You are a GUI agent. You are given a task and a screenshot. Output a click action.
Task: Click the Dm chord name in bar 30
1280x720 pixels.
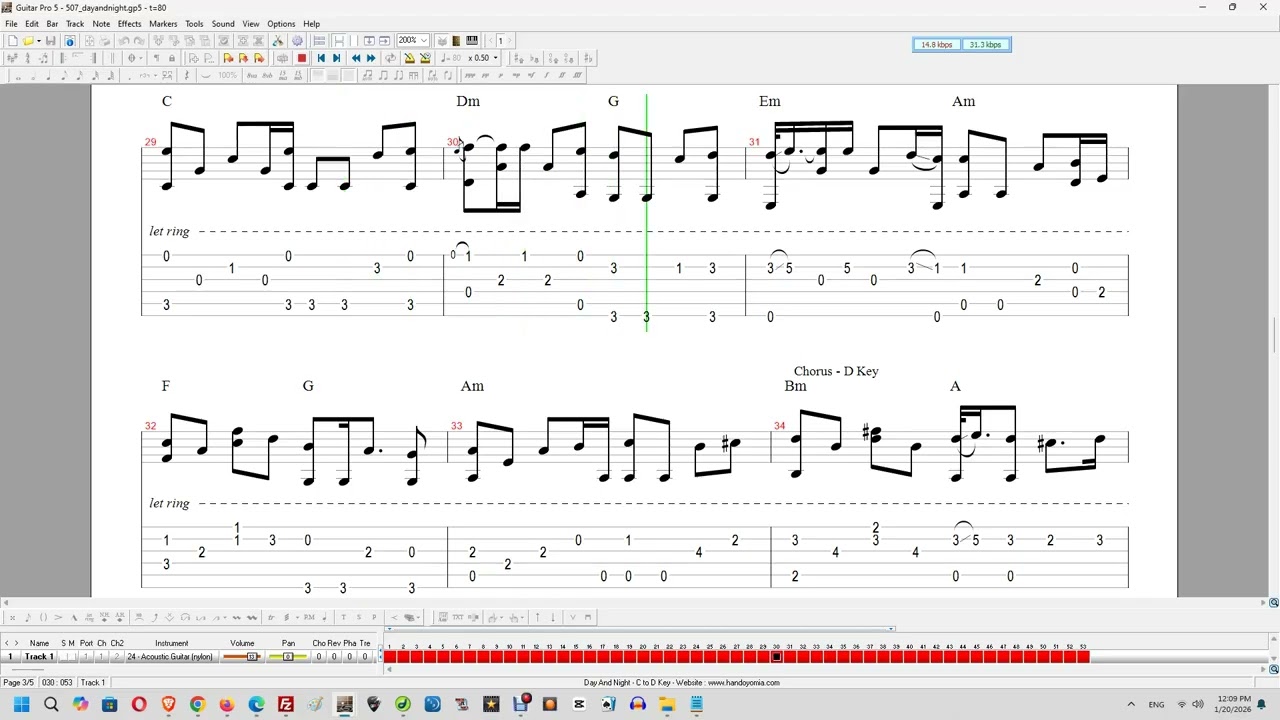(x=468, y=101)
